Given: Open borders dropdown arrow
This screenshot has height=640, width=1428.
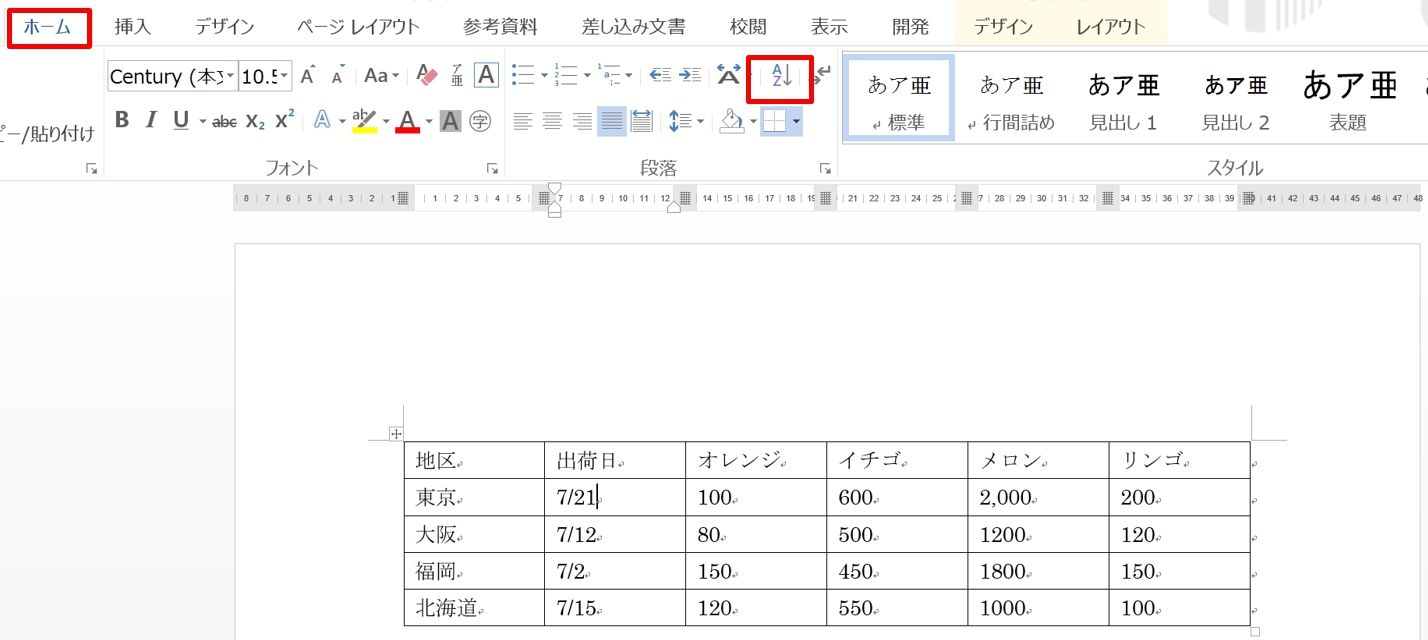Looking at the screenshot, I should coord(796,122).
